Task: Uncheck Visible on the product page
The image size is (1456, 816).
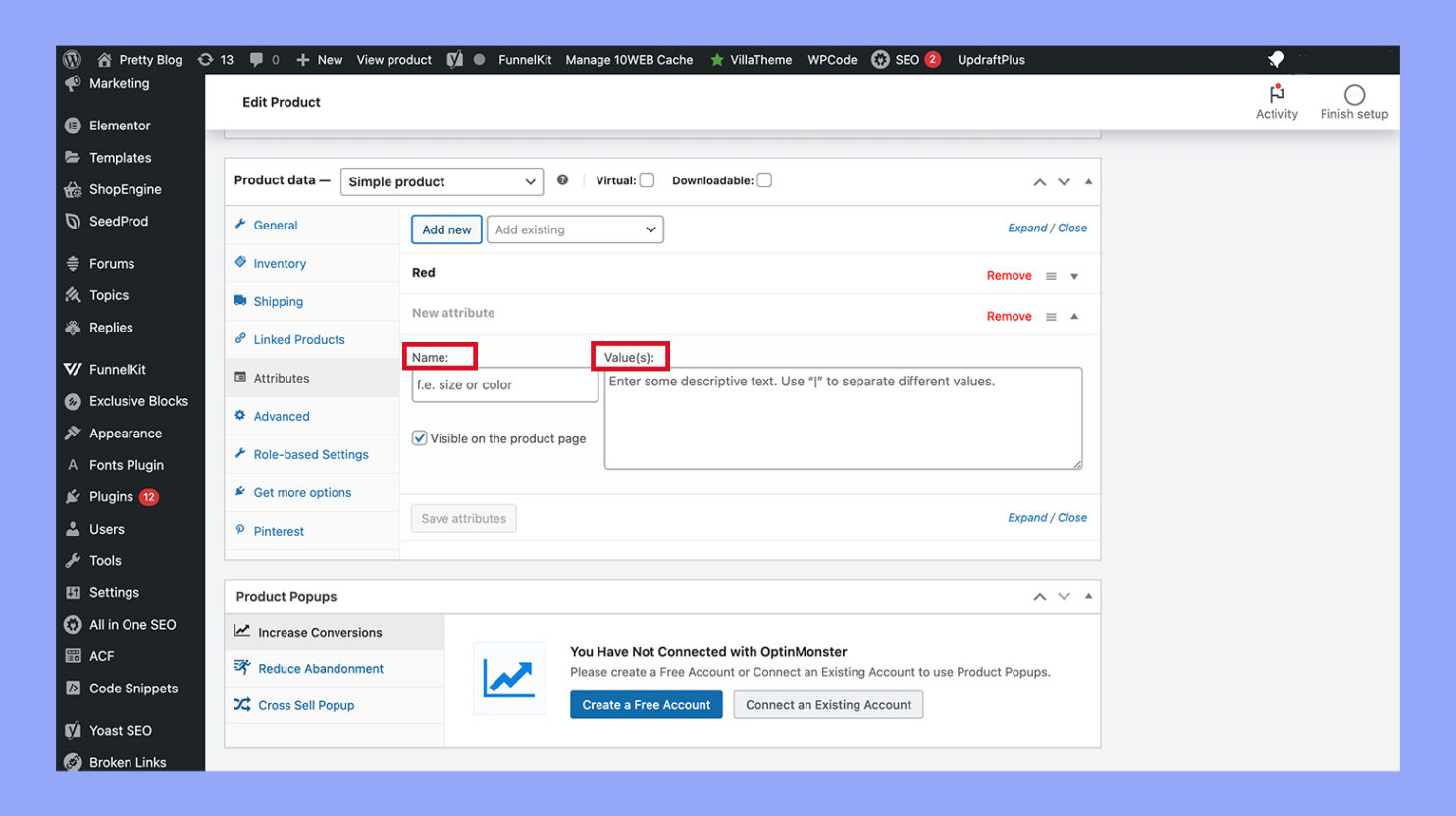Action: [420, 437]
